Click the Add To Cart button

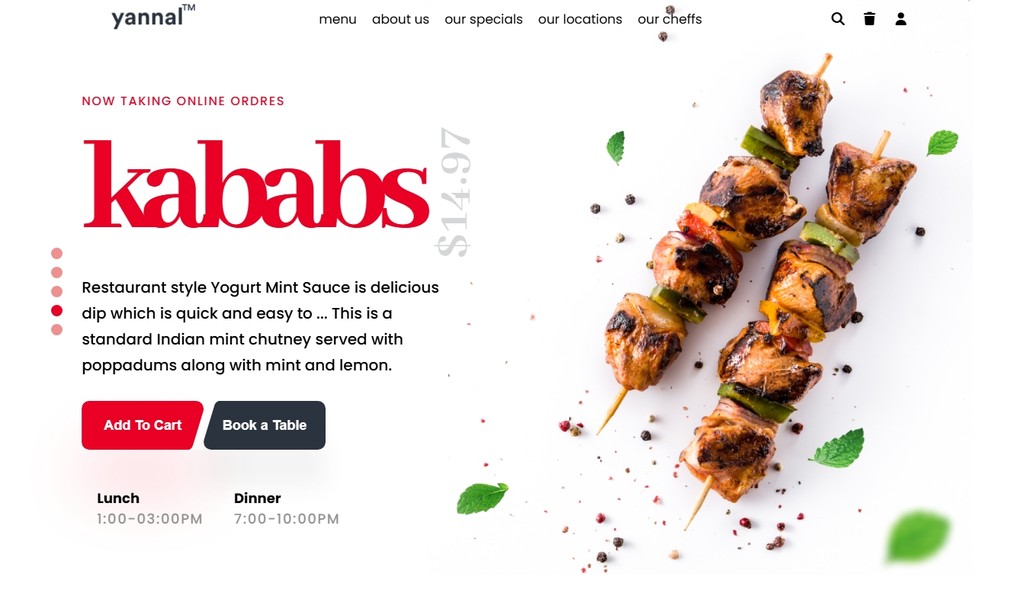(x=142, y=425)
